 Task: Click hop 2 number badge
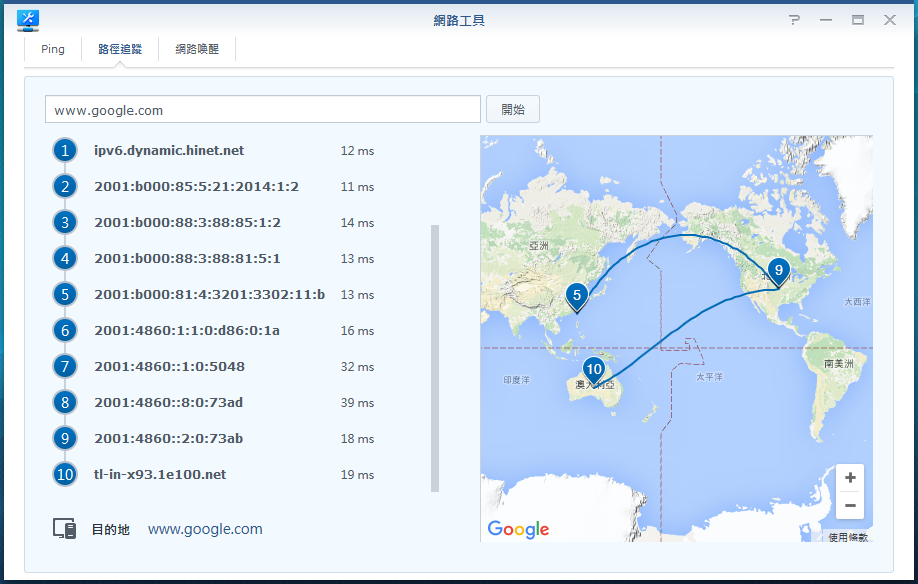(x=65, y=187)
